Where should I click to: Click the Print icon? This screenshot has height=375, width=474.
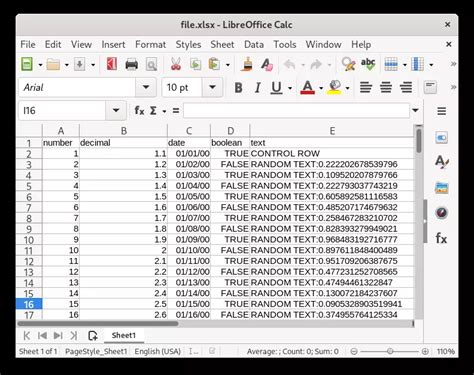pyautogui.click(x=131, y=64)
